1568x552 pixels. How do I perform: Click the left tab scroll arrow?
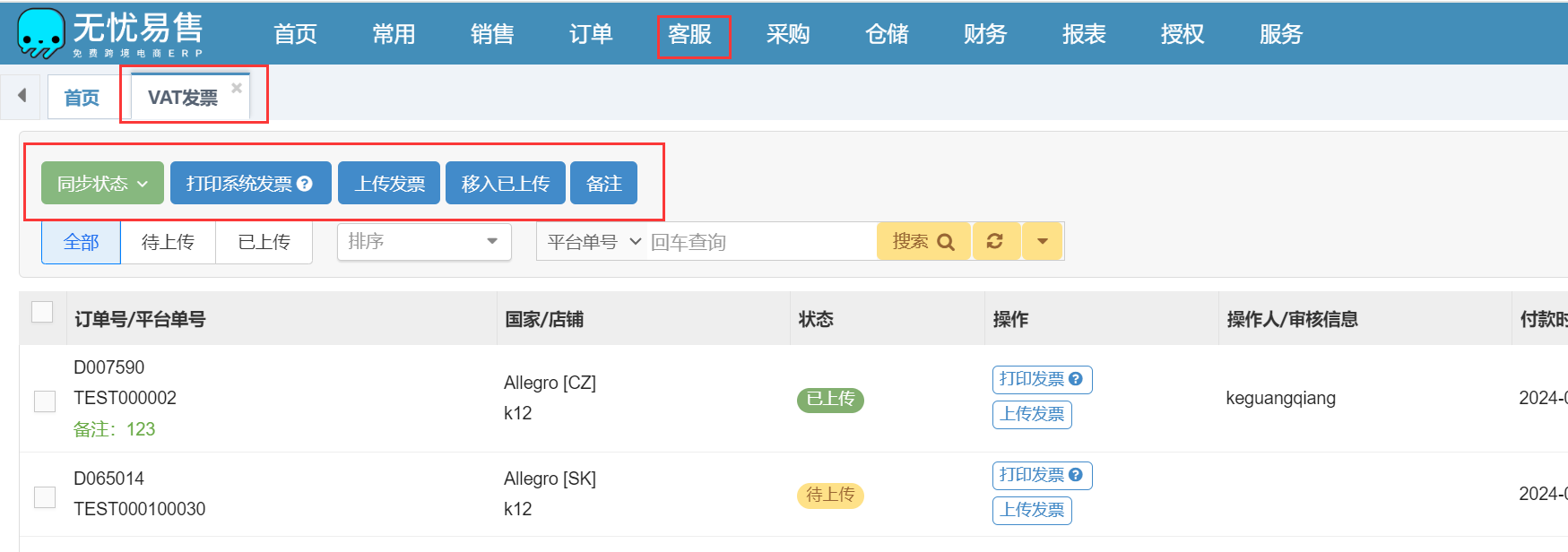(22, 96)
